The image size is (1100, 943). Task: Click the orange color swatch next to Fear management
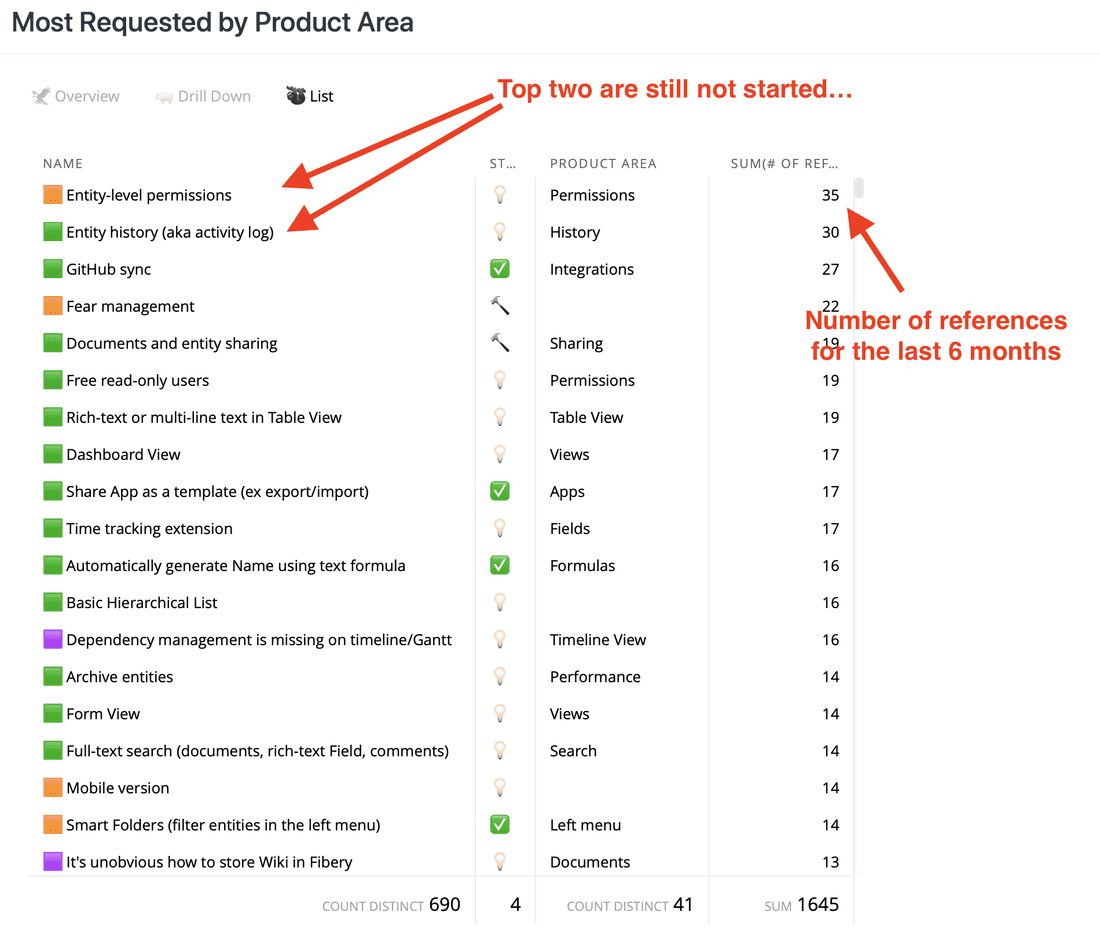[51, 305]
